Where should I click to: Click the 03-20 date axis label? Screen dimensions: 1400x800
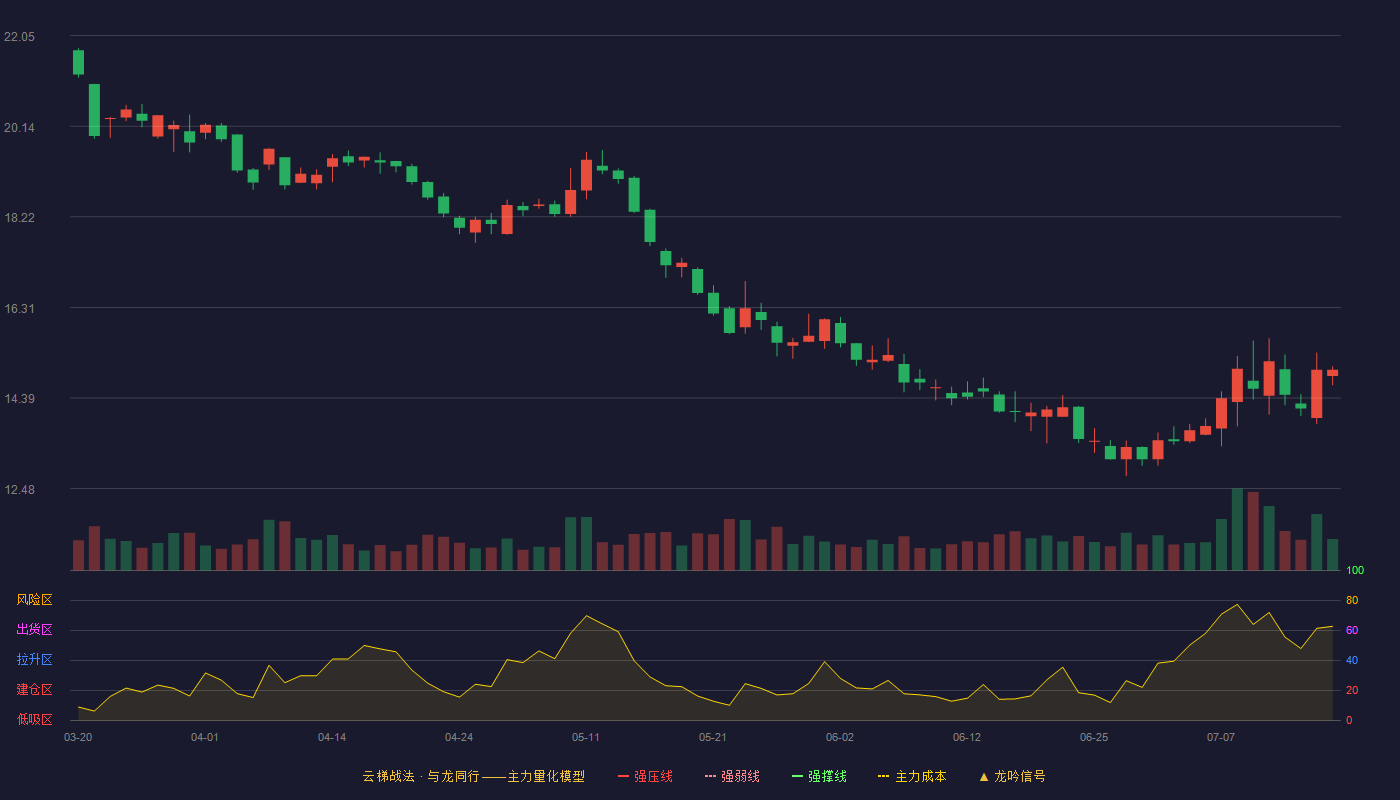[78, 737]
